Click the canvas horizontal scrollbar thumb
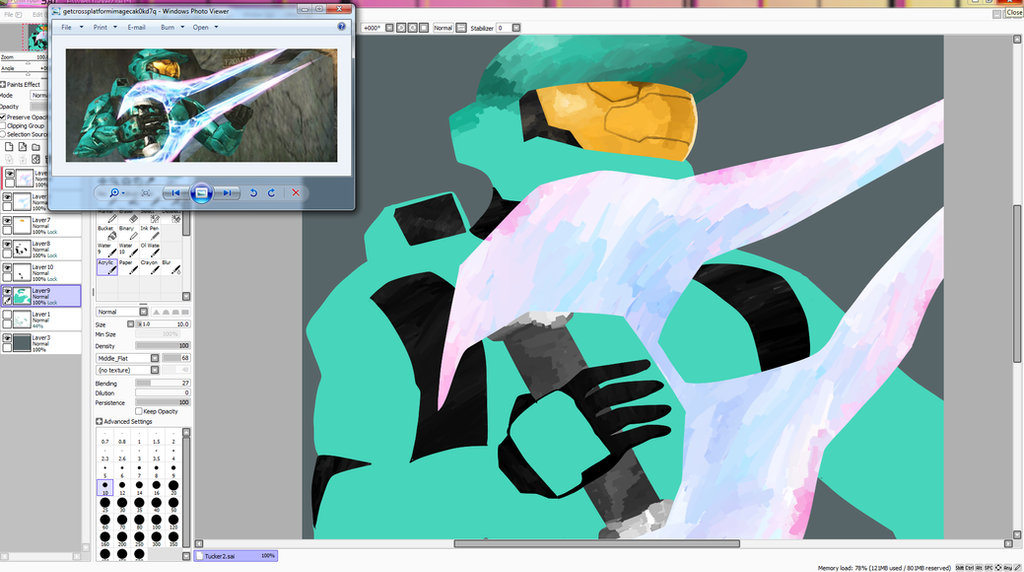 [597, 543]
